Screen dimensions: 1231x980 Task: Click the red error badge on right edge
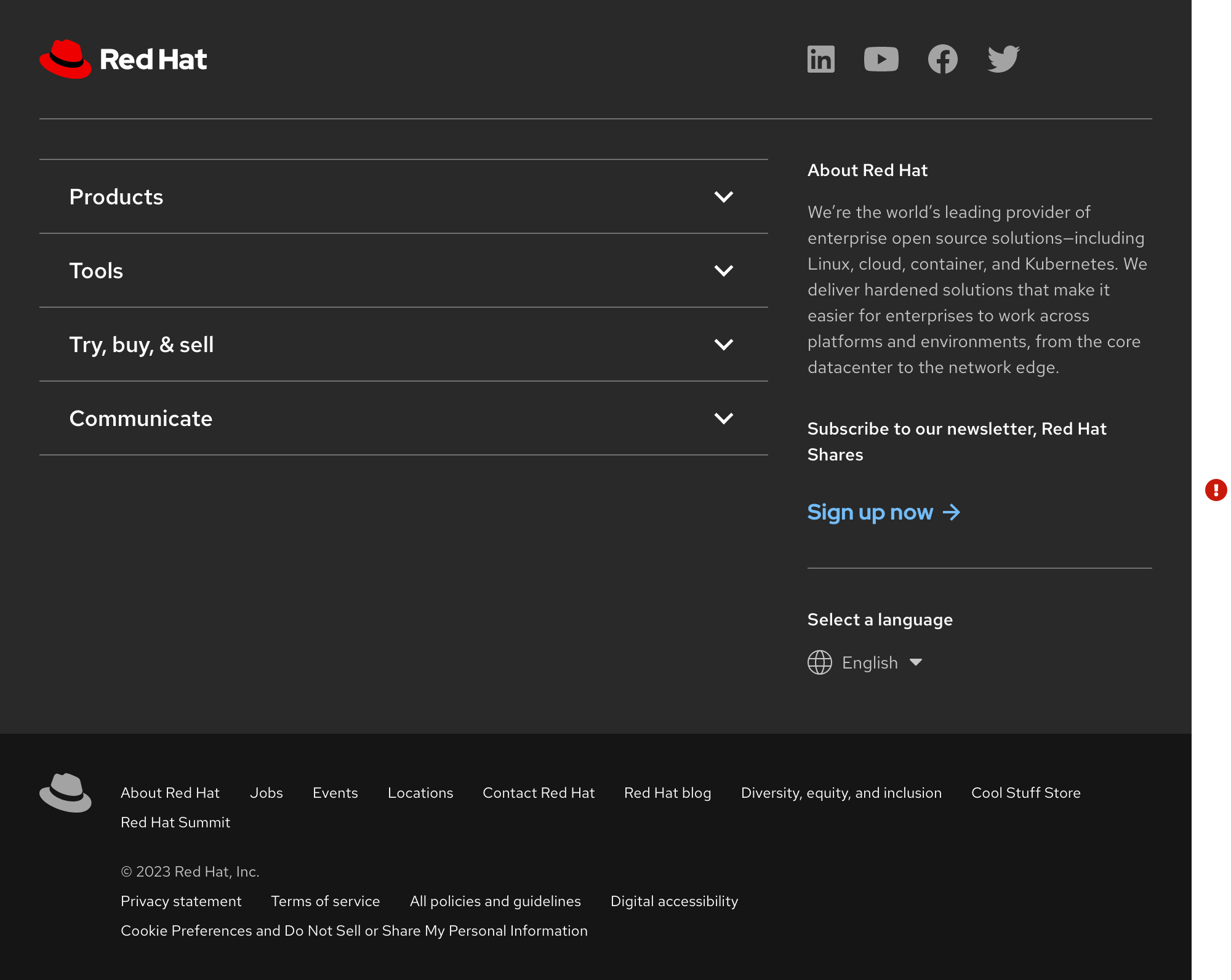[x=1216, y=491]
